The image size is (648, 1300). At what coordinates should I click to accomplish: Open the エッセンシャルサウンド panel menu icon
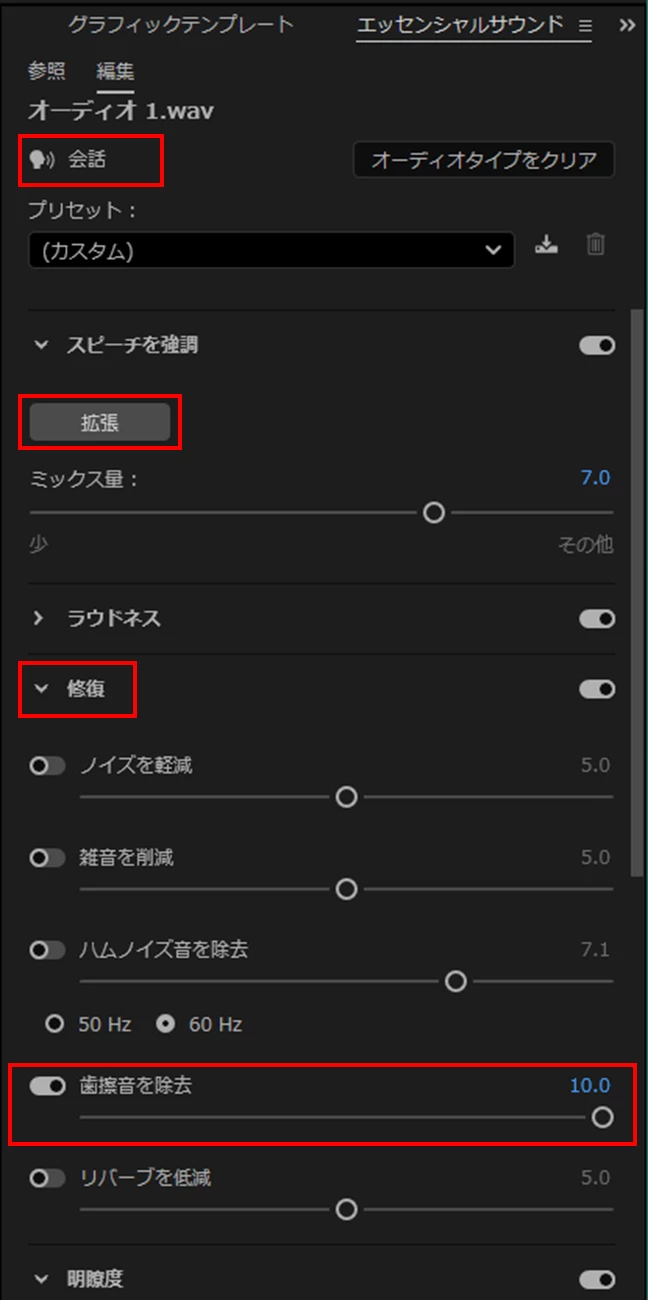pos(585,24)
